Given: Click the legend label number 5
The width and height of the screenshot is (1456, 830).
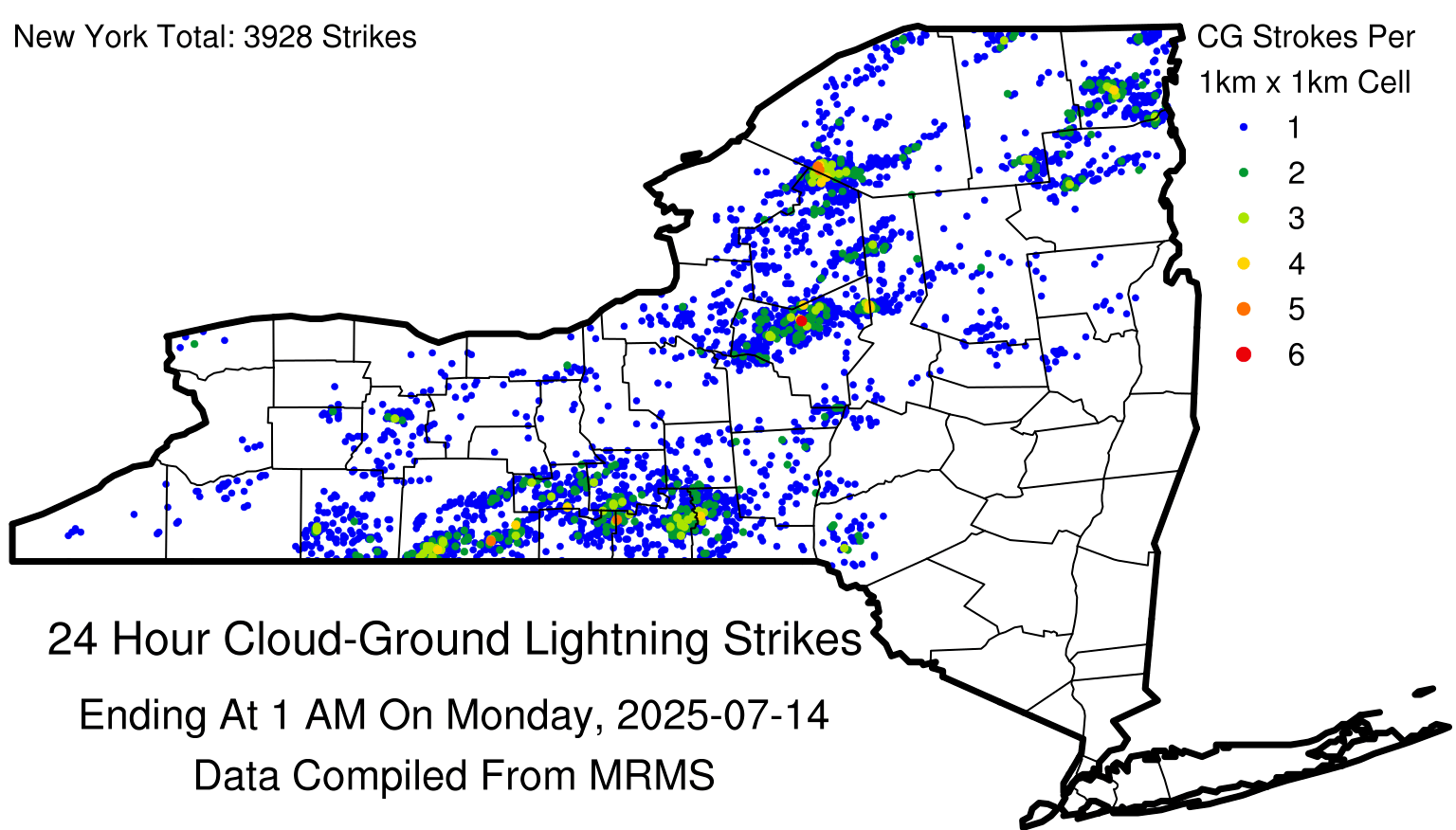Looking at the screenshot, I should [1296, 310].
